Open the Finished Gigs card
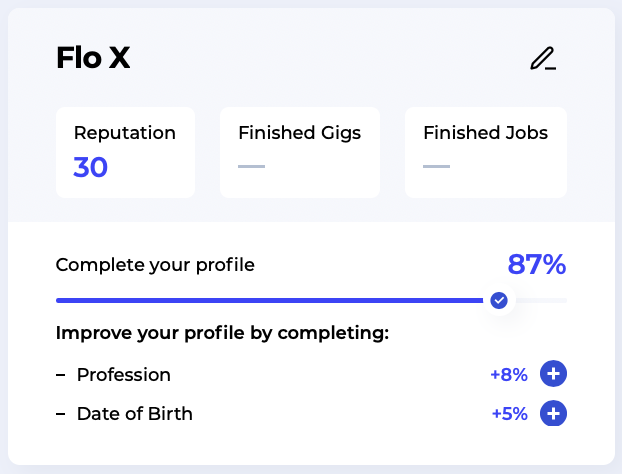 pyautogui.click(x=300, y=152)
